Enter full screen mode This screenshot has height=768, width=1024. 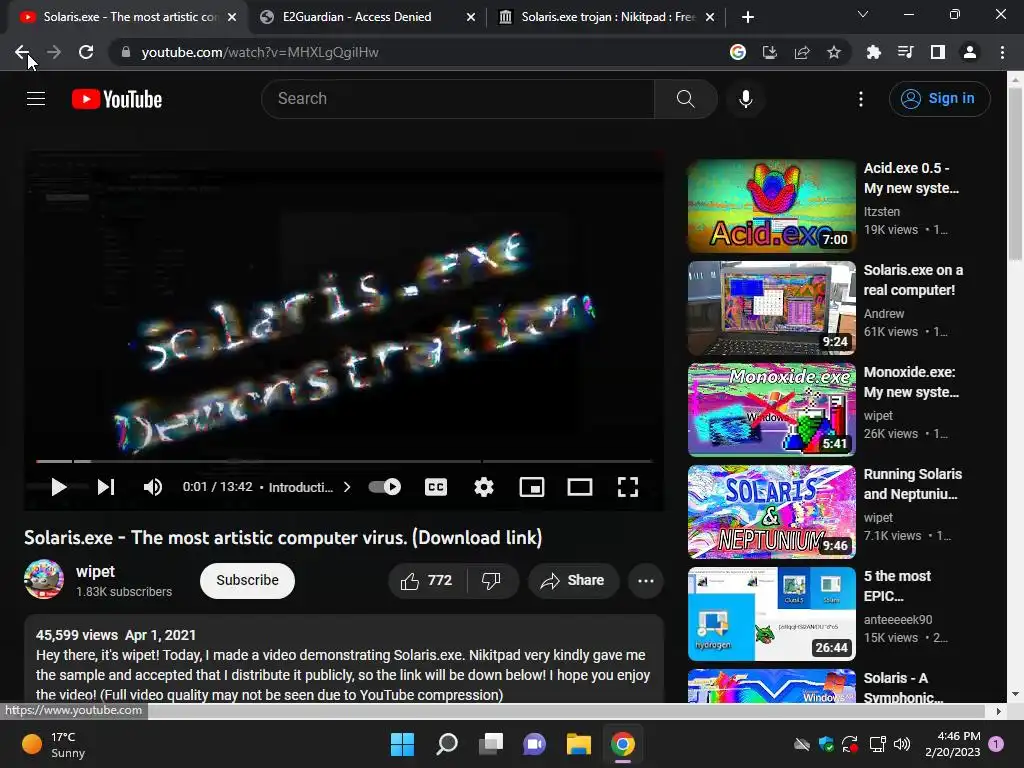click(628, 487)
